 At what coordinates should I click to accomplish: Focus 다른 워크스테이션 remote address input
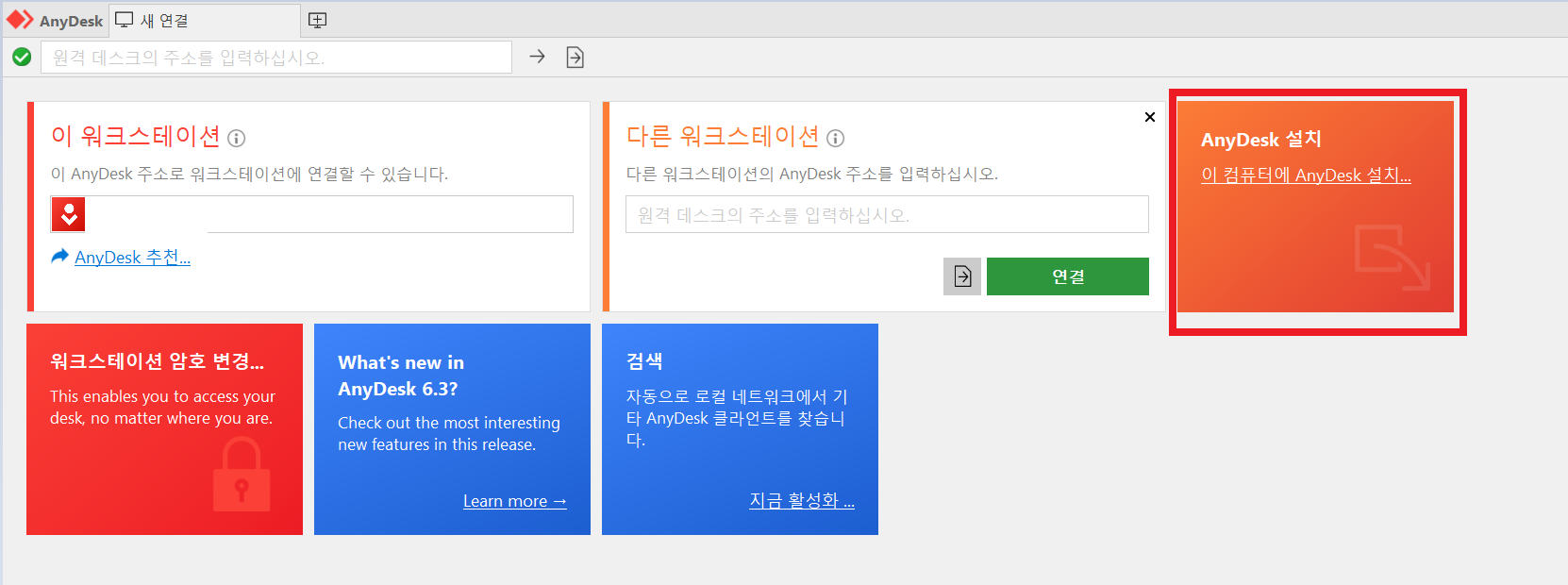pyautogui.click(x=887, y=214)
